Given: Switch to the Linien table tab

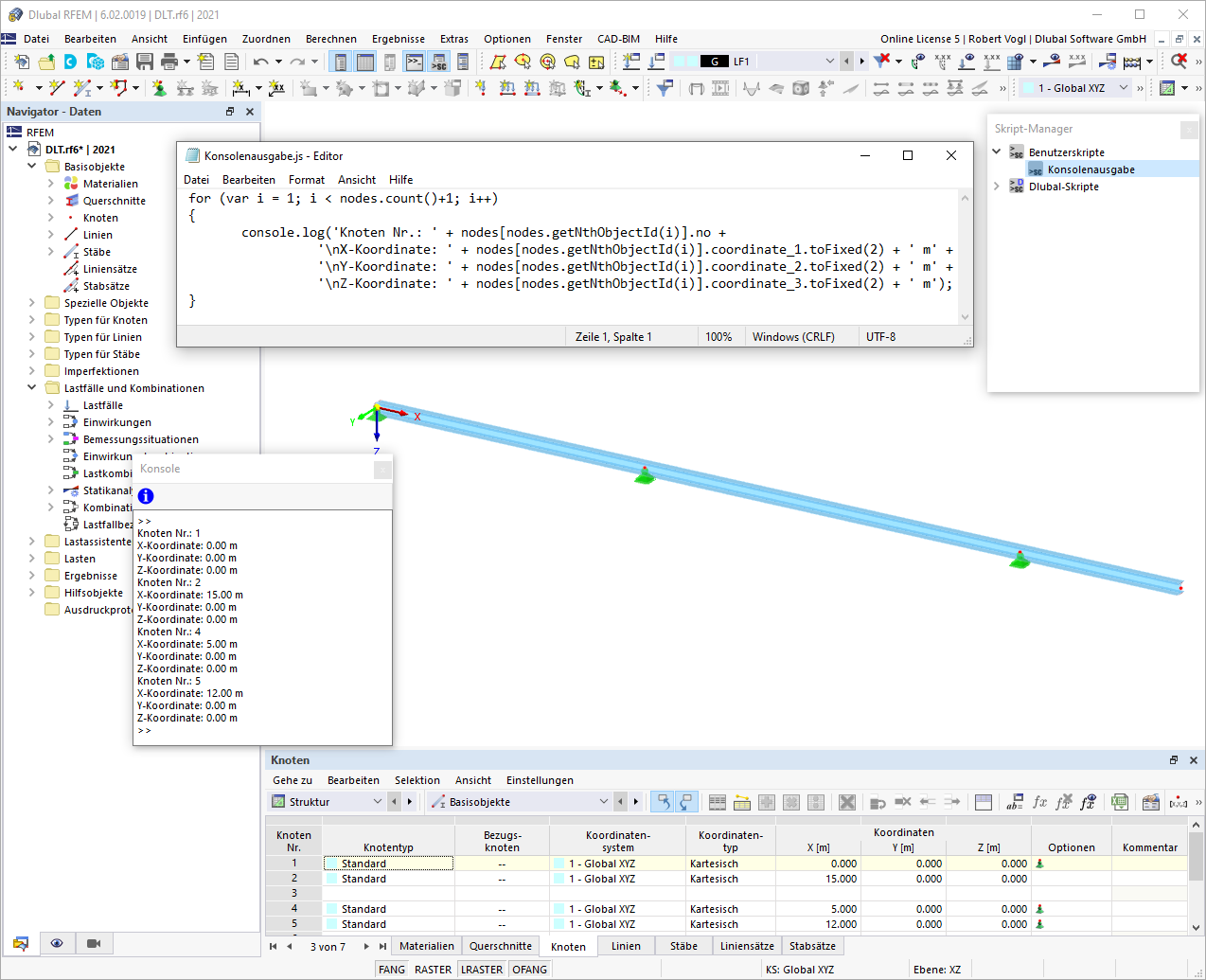Looking at the screenshot, I should click(x=626, y=946).
